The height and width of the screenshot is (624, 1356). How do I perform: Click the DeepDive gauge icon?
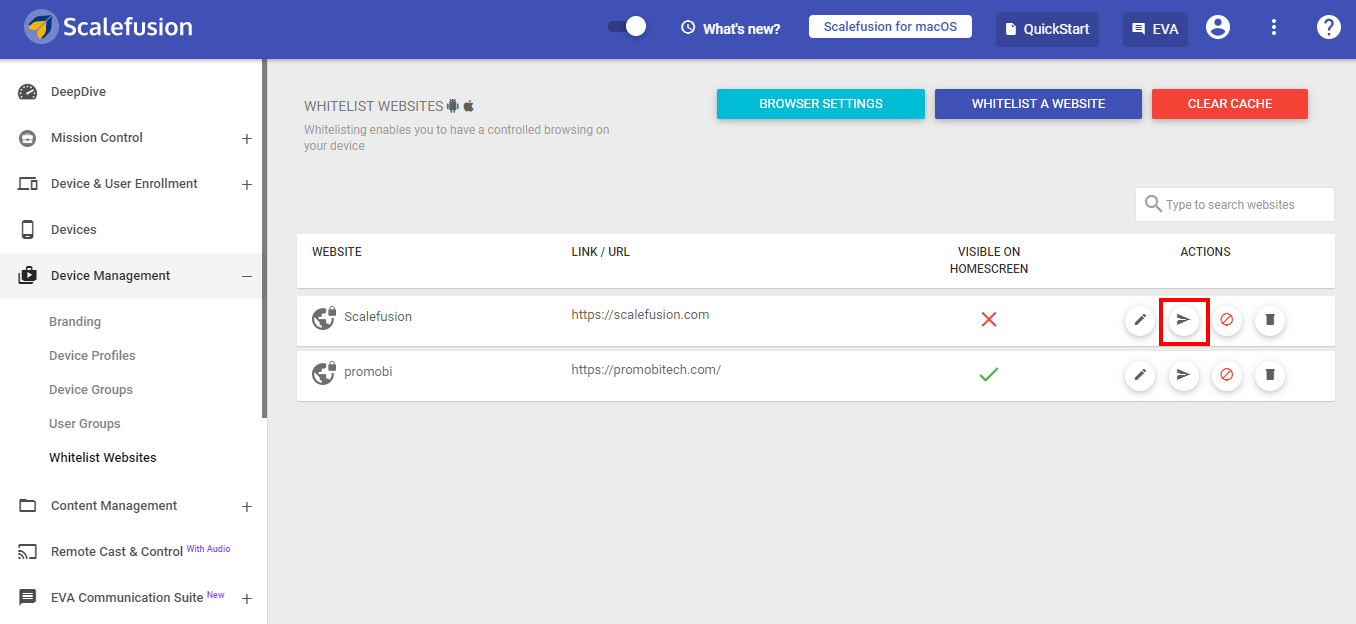[x=28, y=92]
